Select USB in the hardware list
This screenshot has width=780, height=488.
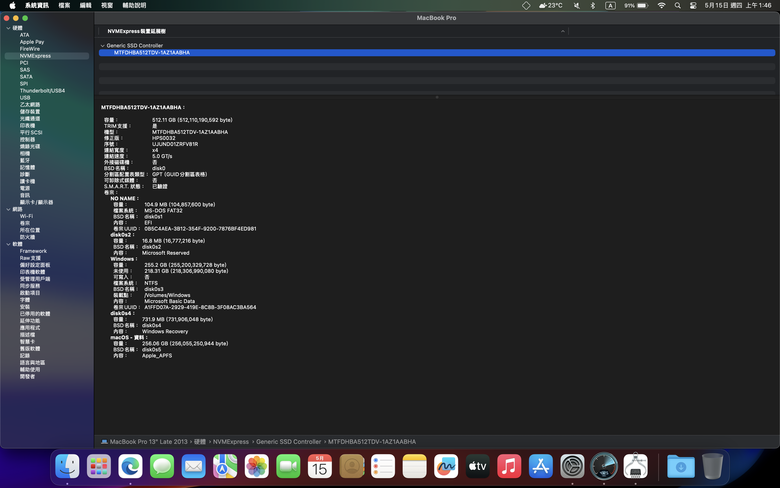pyautogui.click(x=25, y=98)
